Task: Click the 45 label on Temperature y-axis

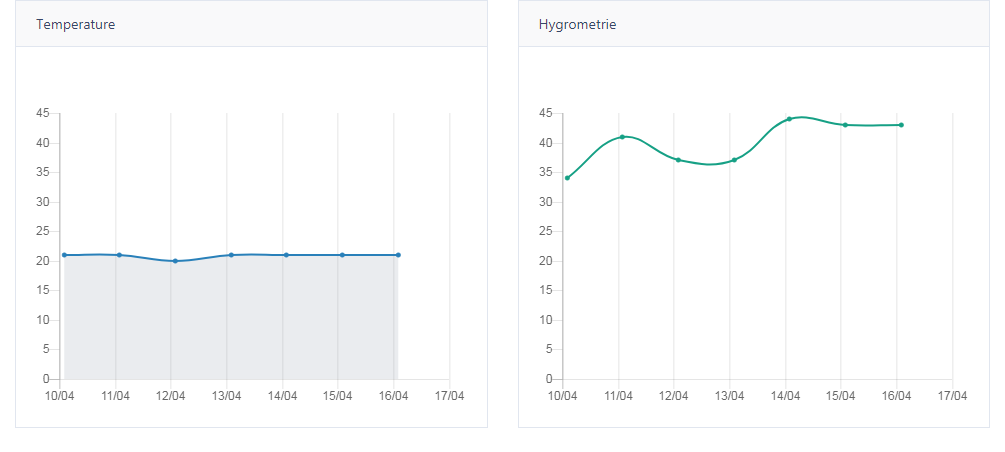Action: tap(43, 113)
